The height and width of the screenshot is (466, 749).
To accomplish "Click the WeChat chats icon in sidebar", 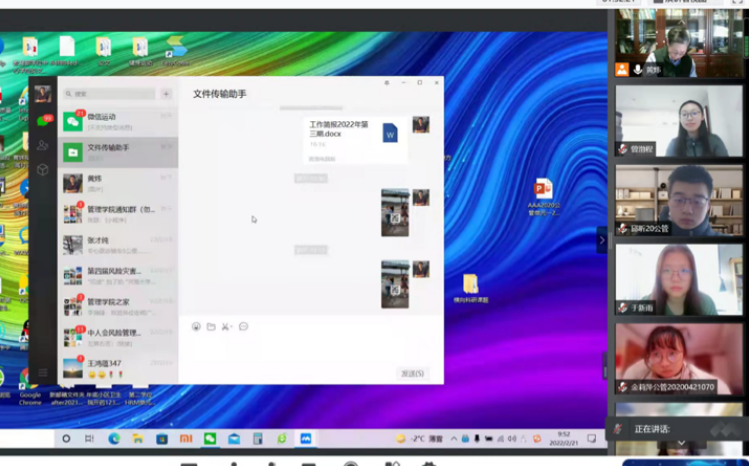I will (x=43, y=120).
